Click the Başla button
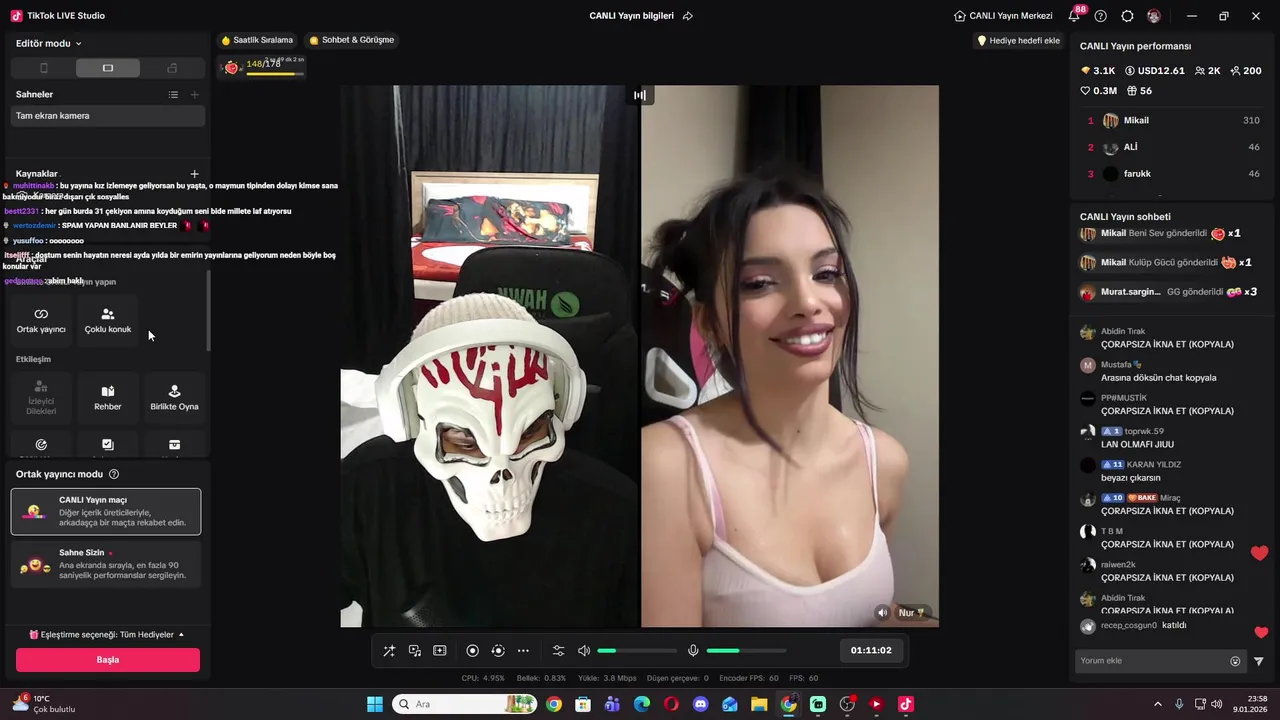1280x720 pixels. pyautogui.click(x=108, y=660)
